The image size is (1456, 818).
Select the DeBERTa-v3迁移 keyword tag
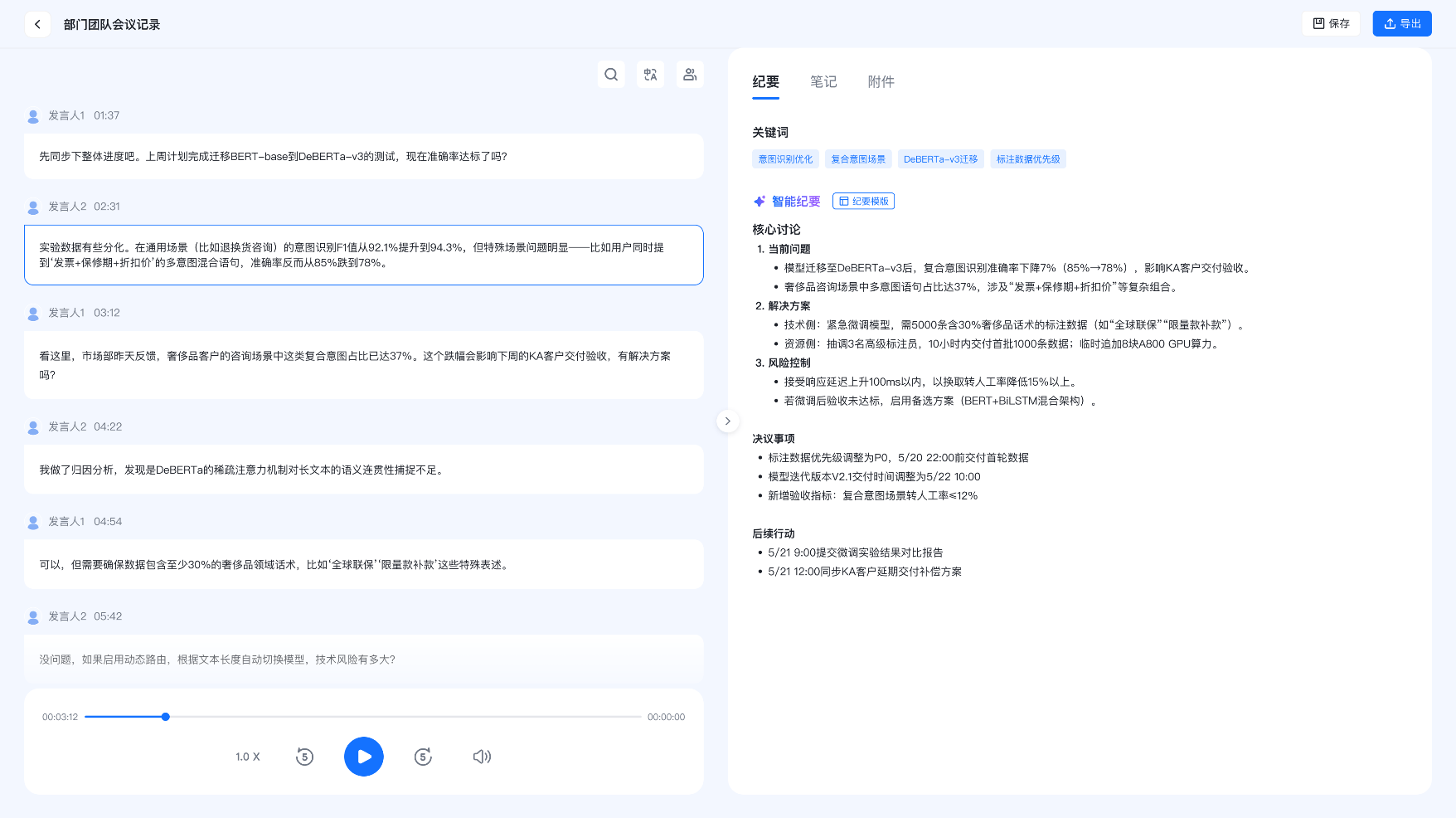pyautogui.click(x=940, y=159)
